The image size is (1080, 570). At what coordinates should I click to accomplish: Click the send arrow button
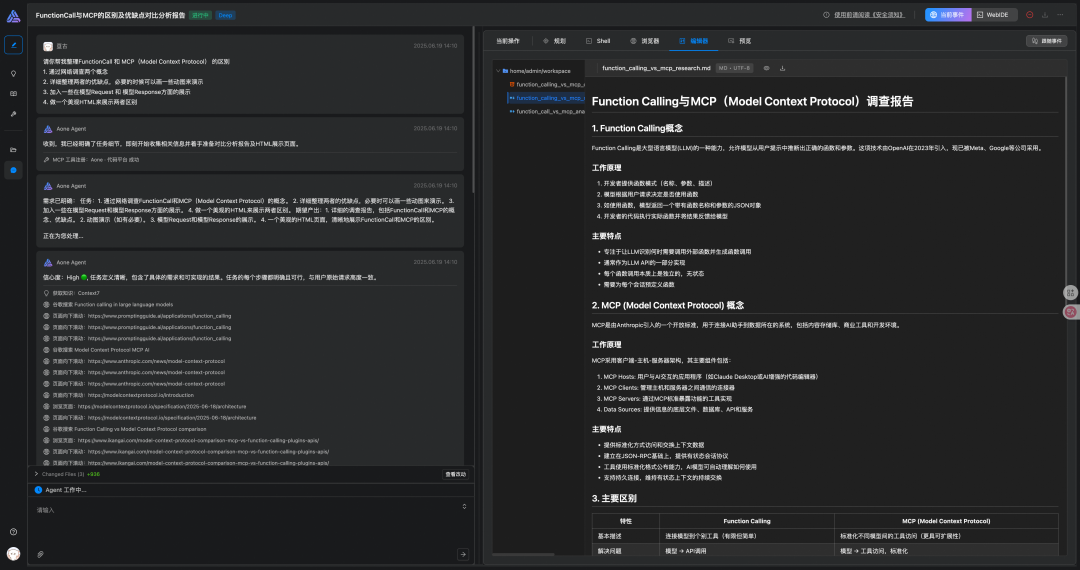click(x=463, y=554)
